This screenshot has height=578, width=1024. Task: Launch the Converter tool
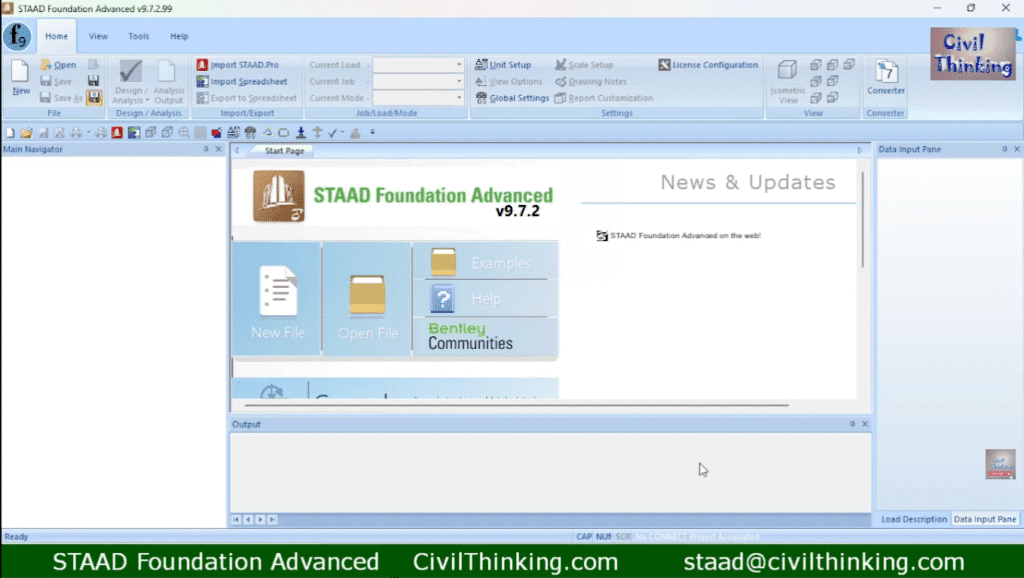click(885, 78)
